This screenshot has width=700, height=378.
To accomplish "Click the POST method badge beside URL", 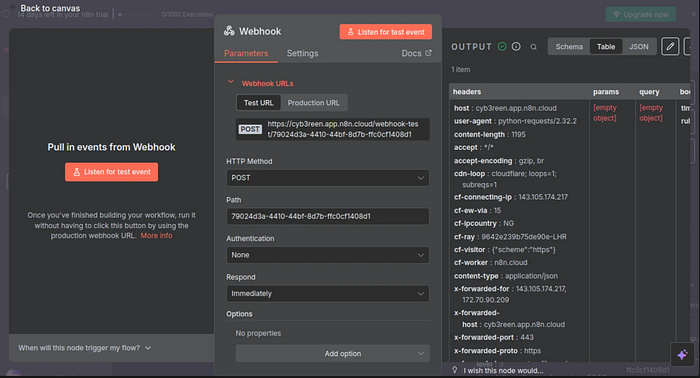I will tap(250, 129).
